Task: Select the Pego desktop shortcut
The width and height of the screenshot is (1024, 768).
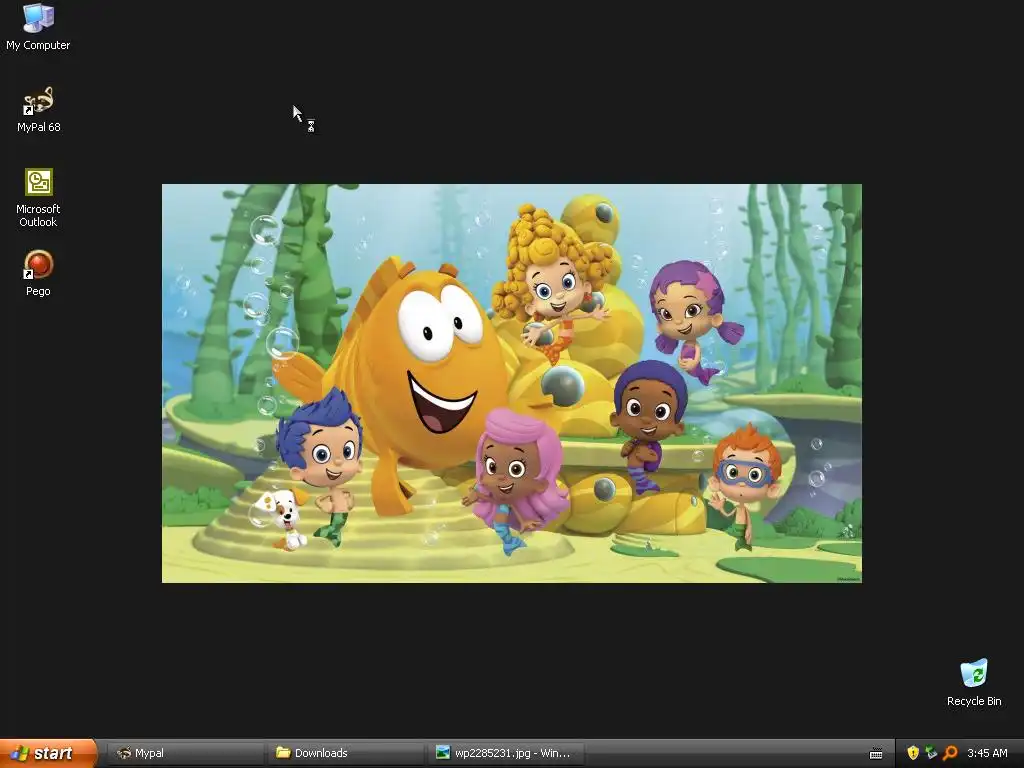Action: coord(38,273)
